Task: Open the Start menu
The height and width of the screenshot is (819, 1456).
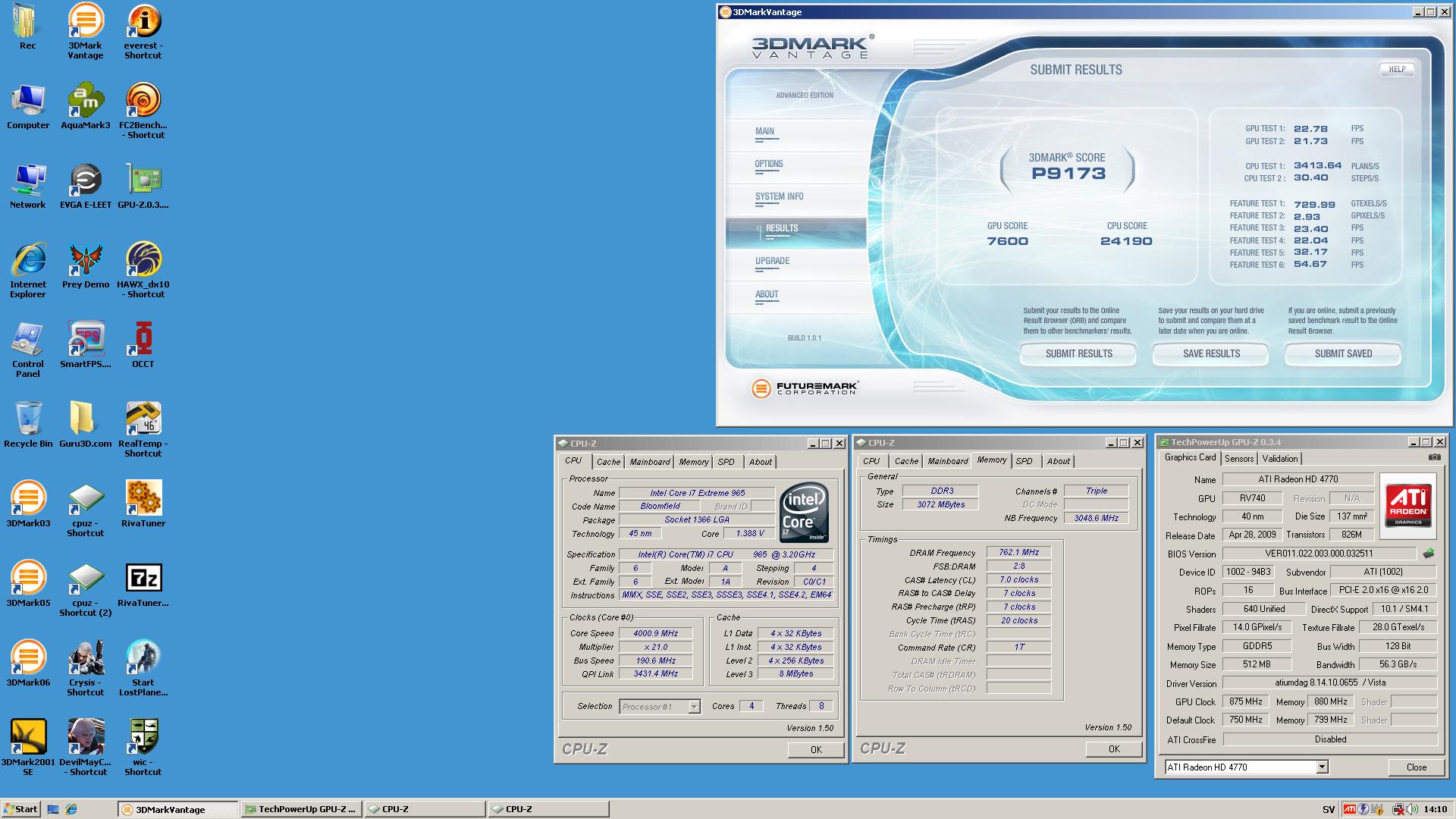Action: [20, 809]
